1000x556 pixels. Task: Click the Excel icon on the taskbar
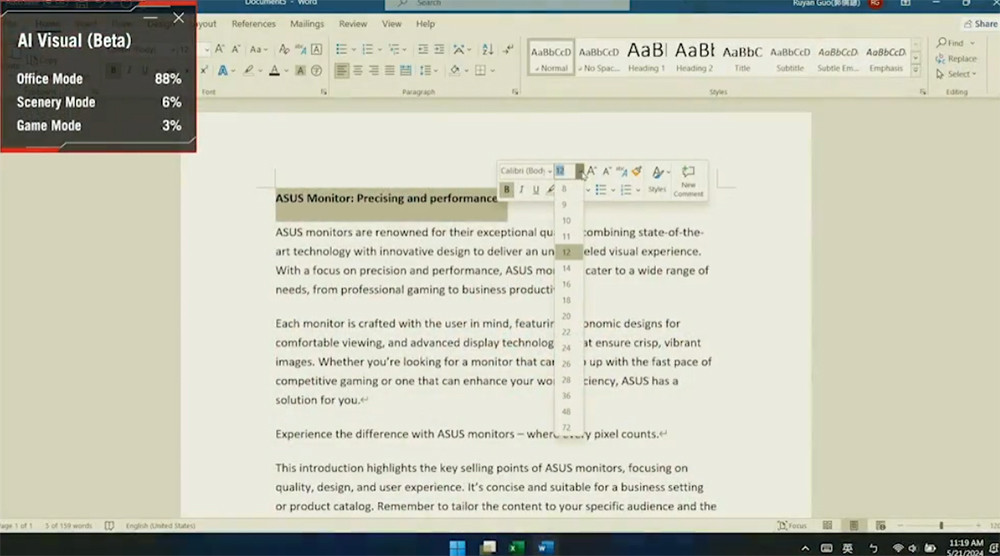pos(517,547)
